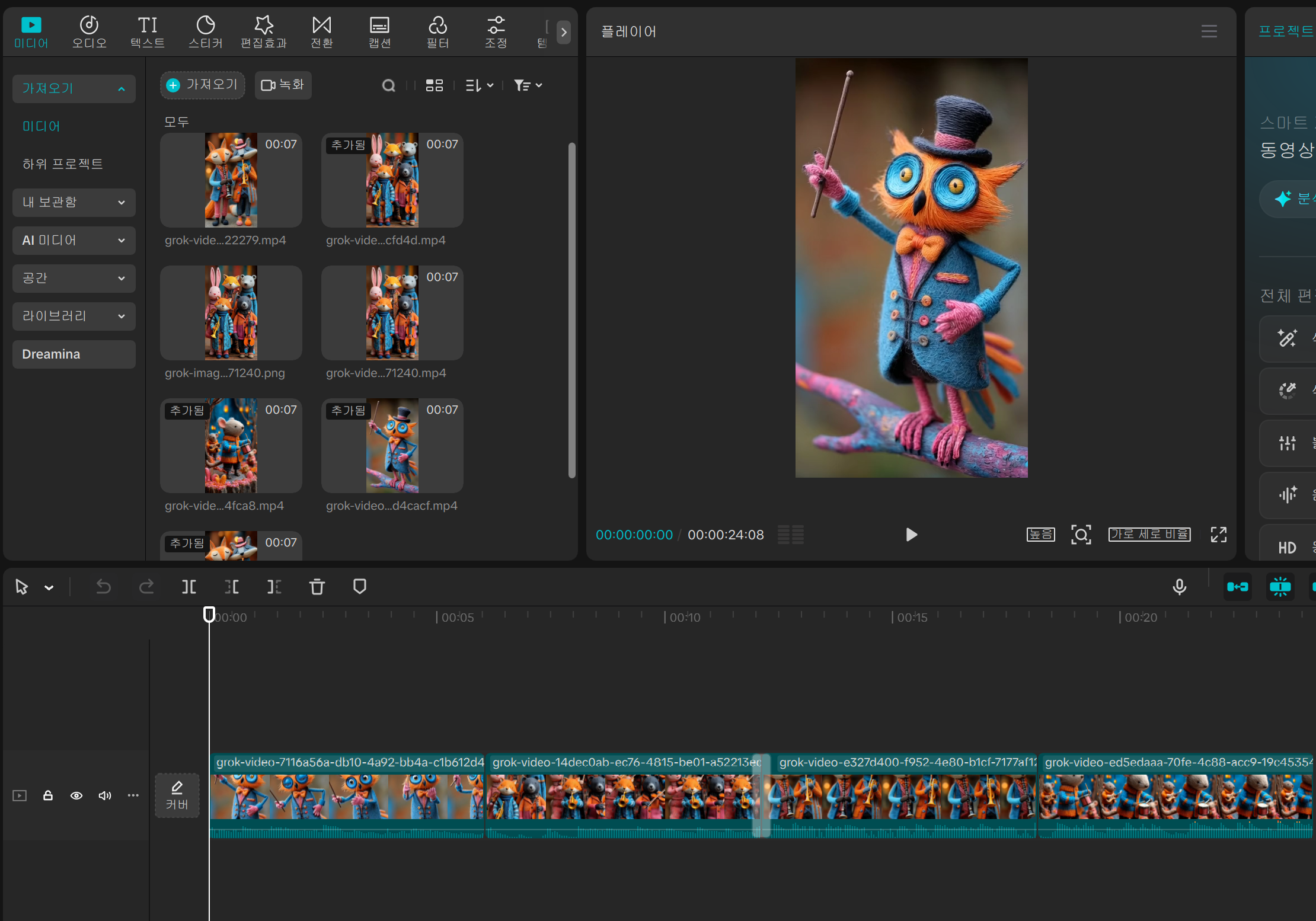This screenshot has width=1316, height=921.
Task: Click the 가져오기 import button
Action: pyautogui.click(x=203, y=85)
